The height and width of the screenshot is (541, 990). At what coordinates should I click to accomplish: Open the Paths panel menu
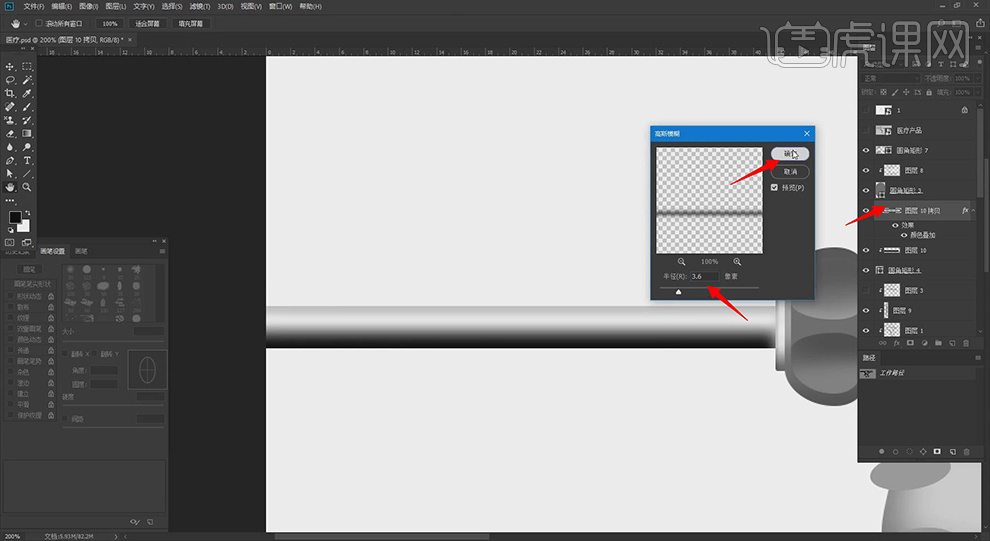(x=978, y=358)
